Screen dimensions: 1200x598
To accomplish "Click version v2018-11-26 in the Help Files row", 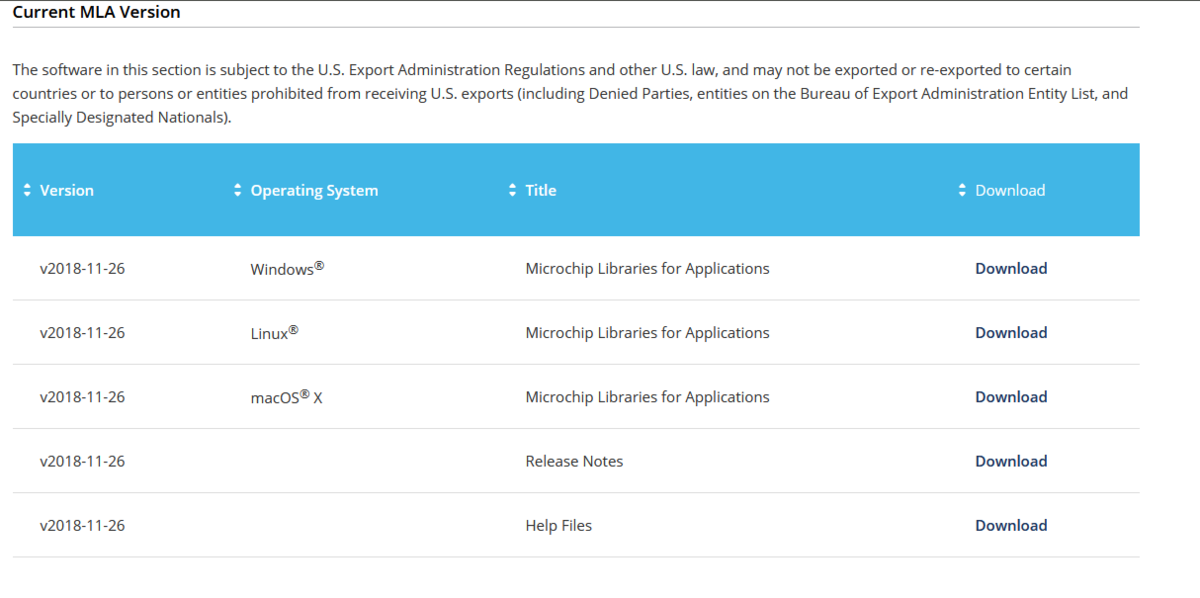I will click(x=82, y=525).
